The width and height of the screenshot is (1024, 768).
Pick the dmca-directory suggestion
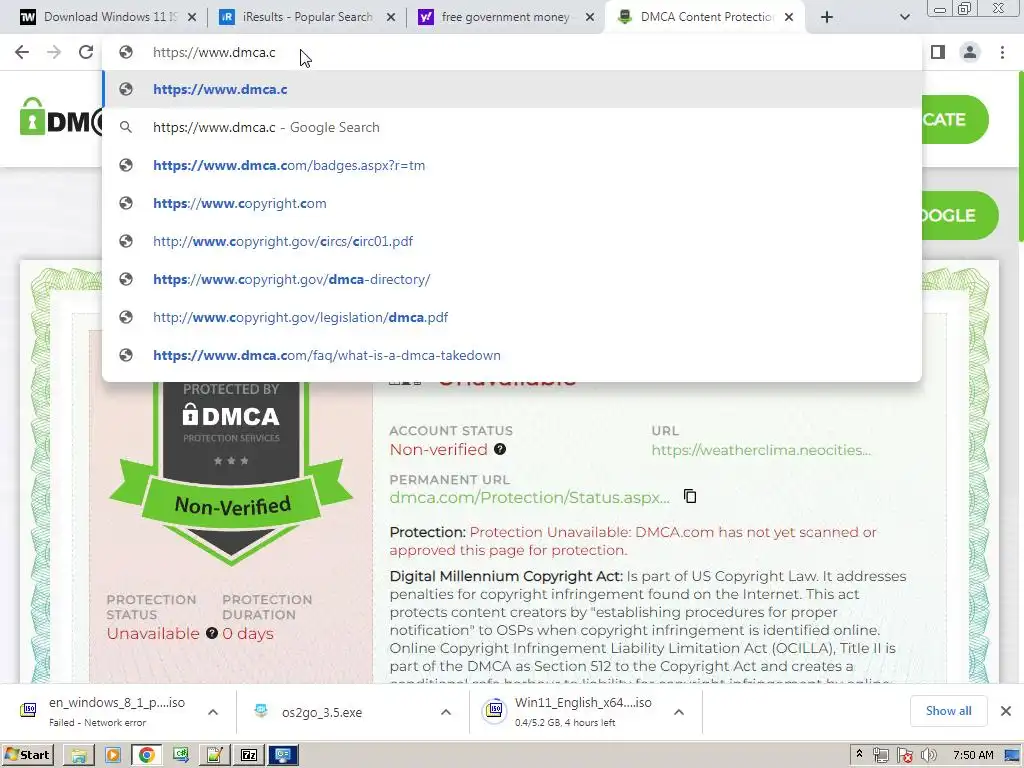(x=512, y=279)
